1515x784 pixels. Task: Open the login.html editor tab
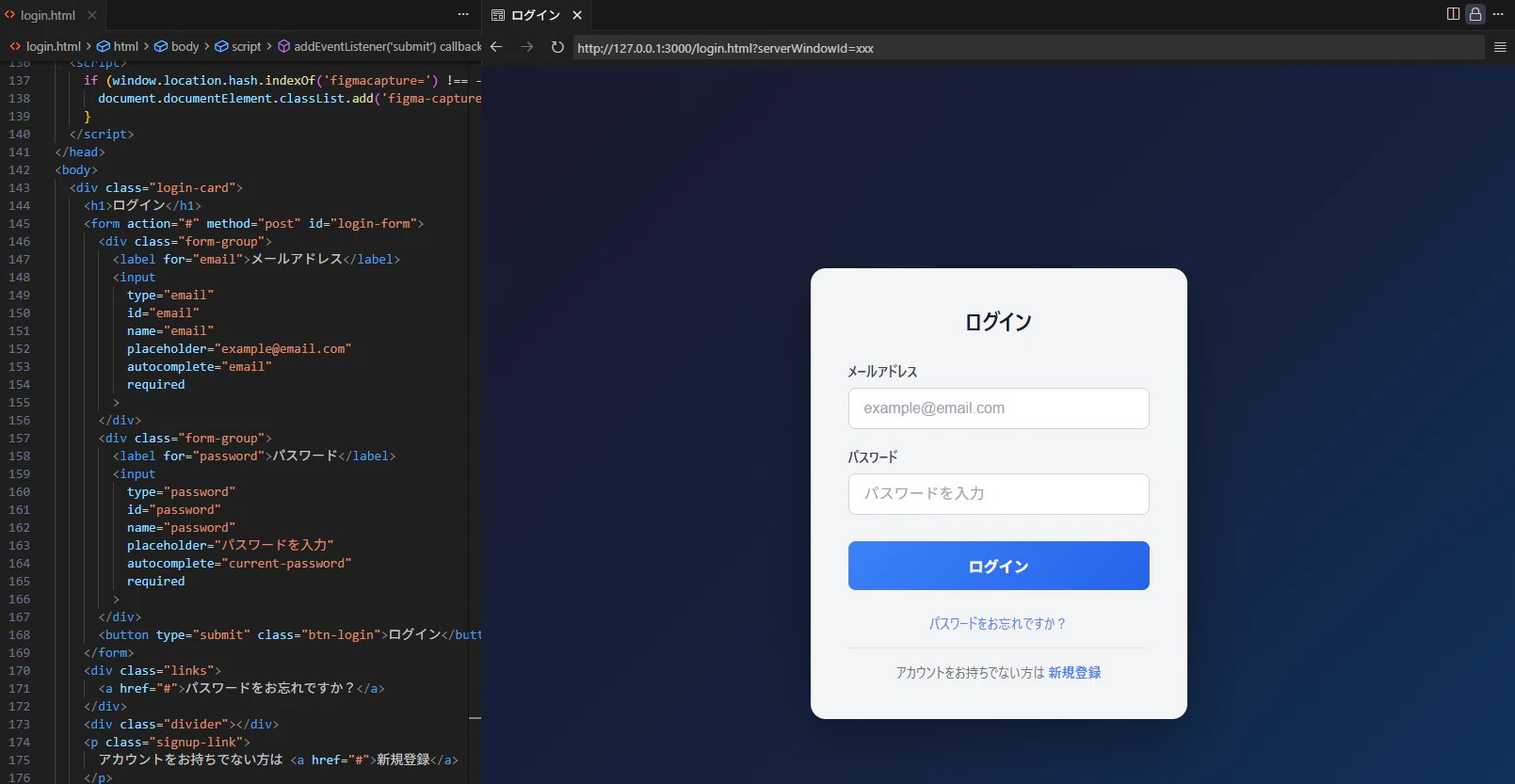47,15
